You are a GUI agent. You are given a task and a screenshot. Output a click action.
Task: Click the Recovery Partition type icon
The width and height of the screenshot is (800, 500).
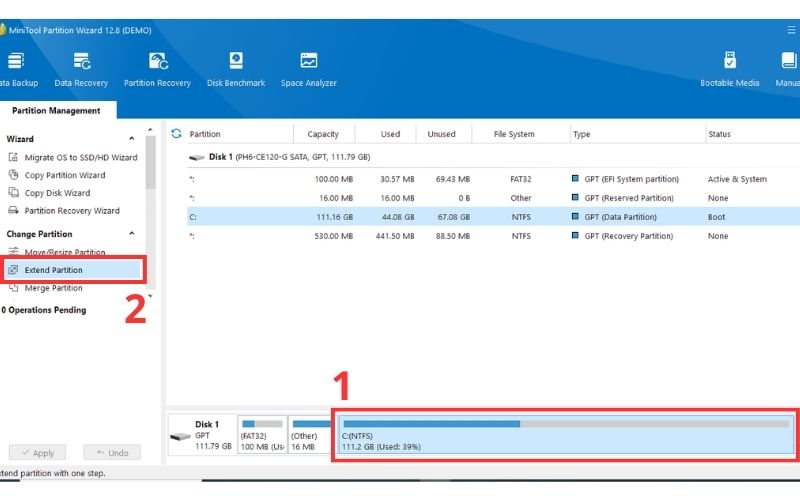pyautogui.click(x=575, y=235)
